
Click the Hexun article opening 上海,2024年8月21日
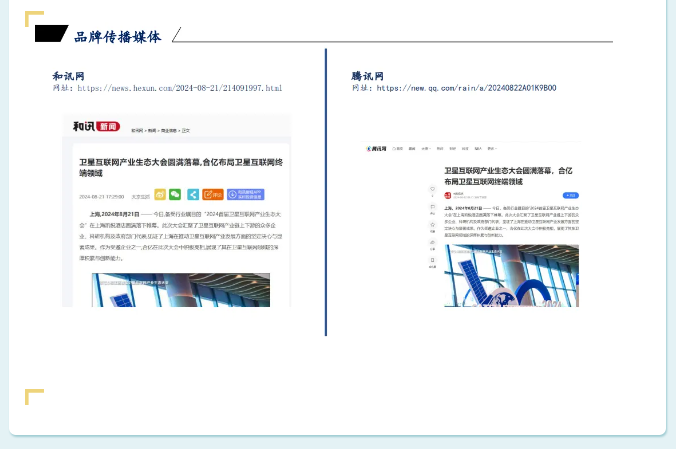point(114,214)
